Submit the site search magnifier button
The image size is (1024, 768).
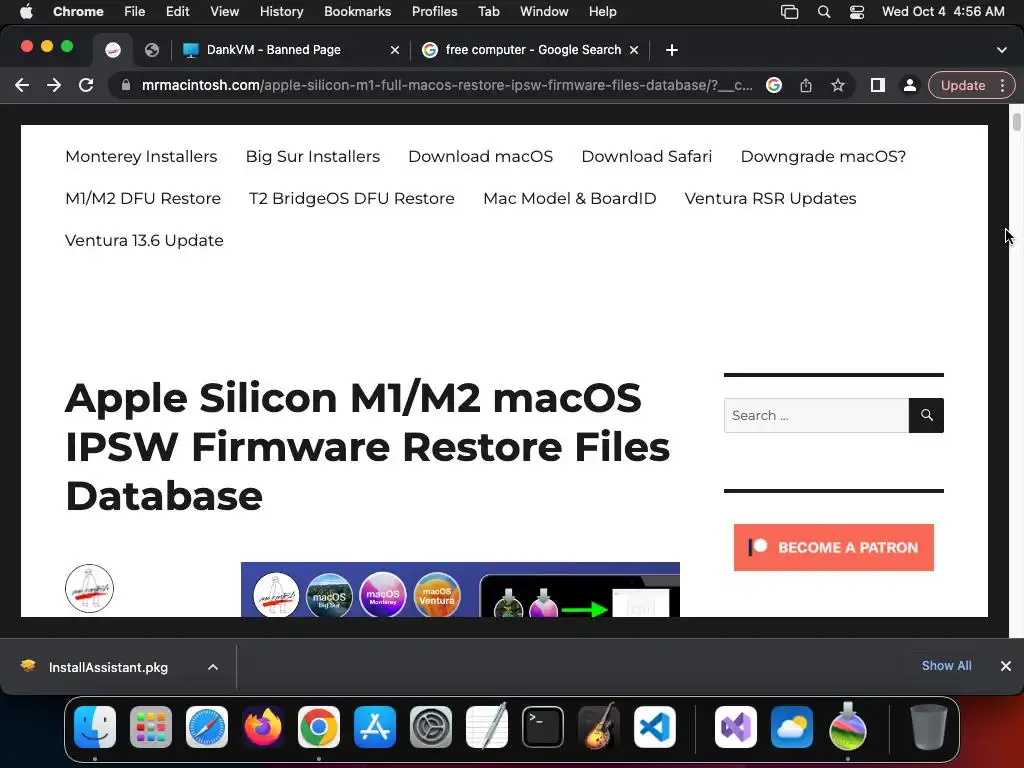926,415
